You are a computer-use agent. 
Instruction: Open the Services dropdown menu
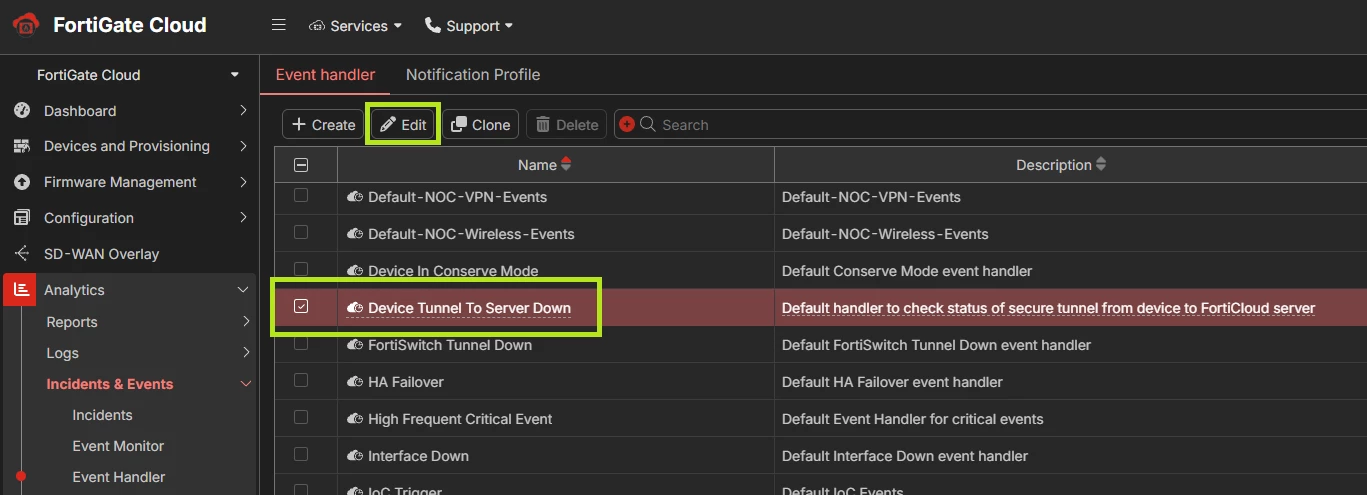click(355, 26)
